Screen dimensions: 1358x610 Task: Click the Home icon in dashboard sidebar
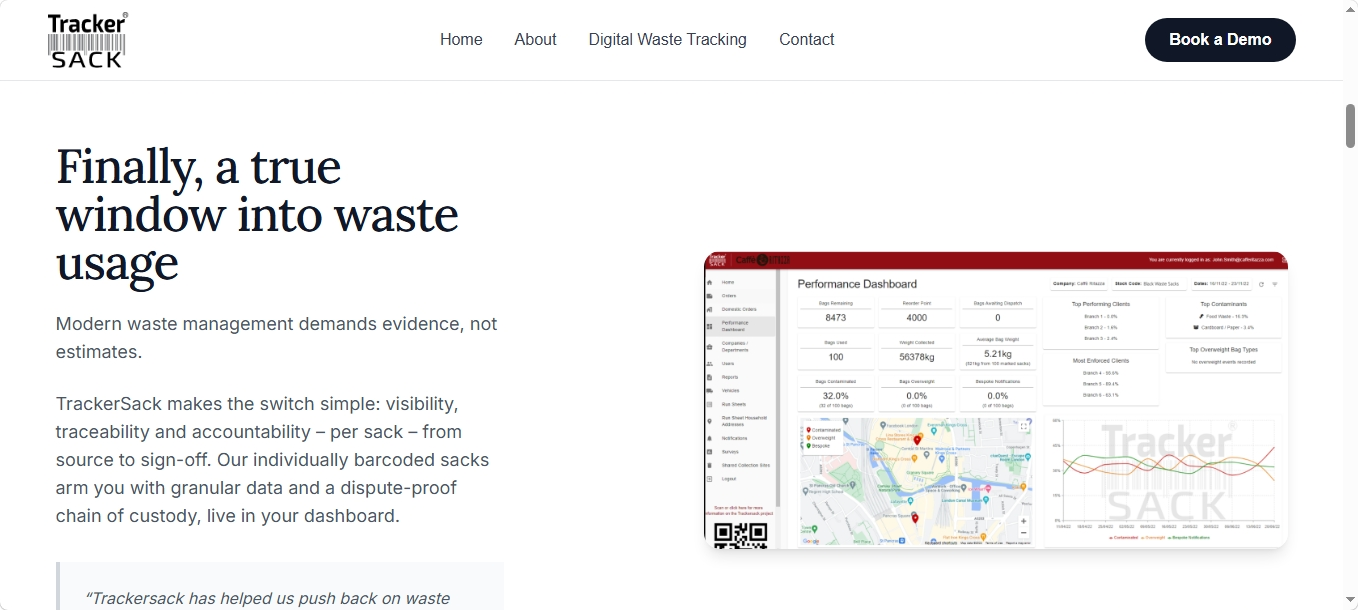pos(709,282)
